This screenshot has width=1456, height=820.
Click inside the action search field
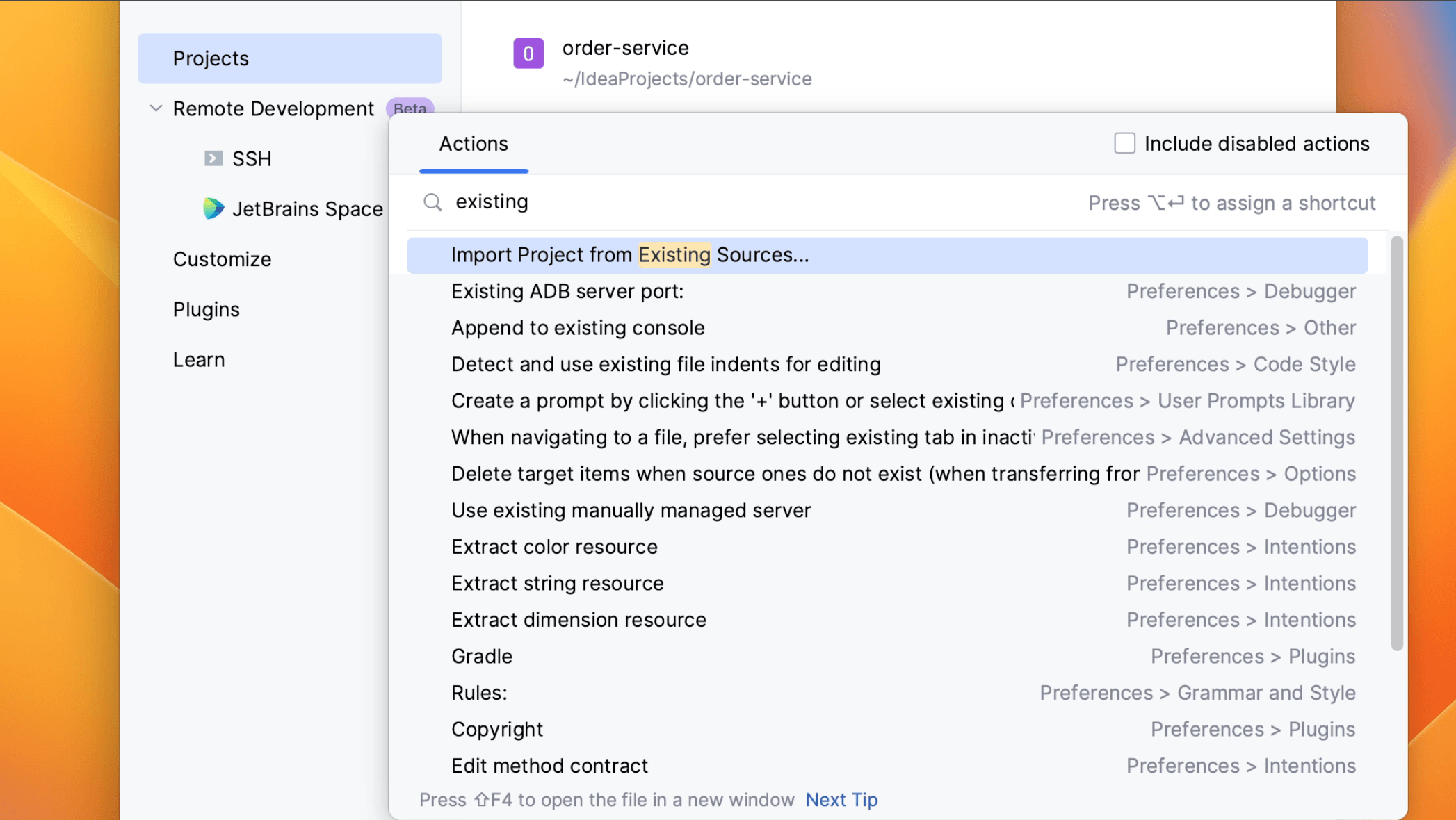point(626,202)
